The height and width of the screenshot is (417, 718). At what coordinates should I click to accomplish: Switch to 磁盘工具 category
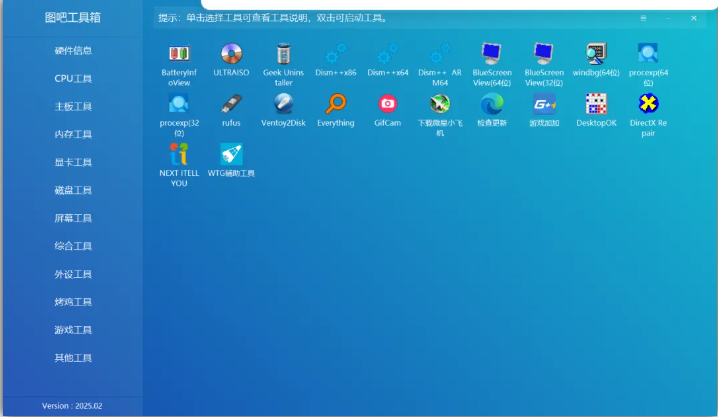pyautogui.click(x=73, y=190)
